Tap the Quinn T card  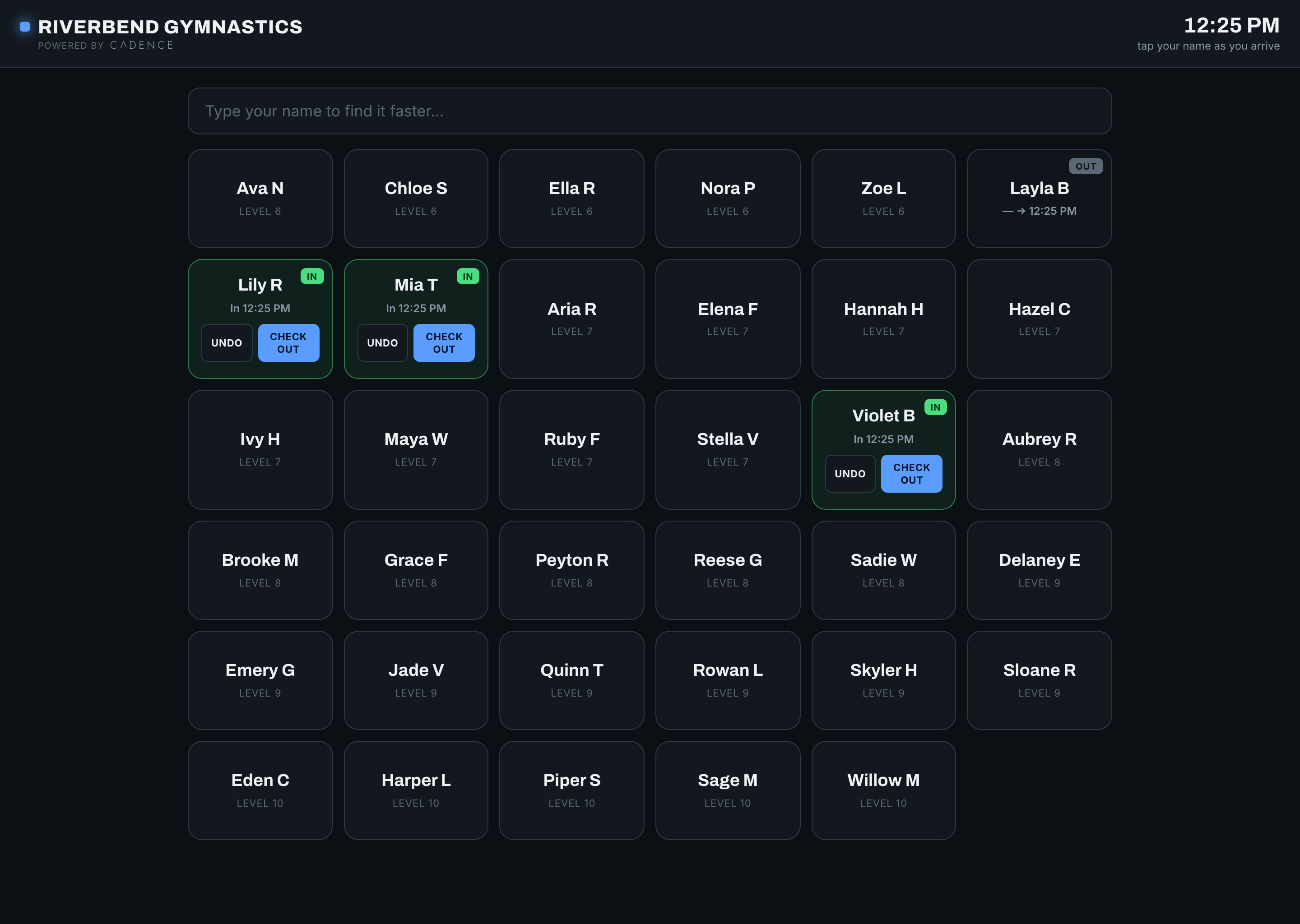[x=571, y=680]
